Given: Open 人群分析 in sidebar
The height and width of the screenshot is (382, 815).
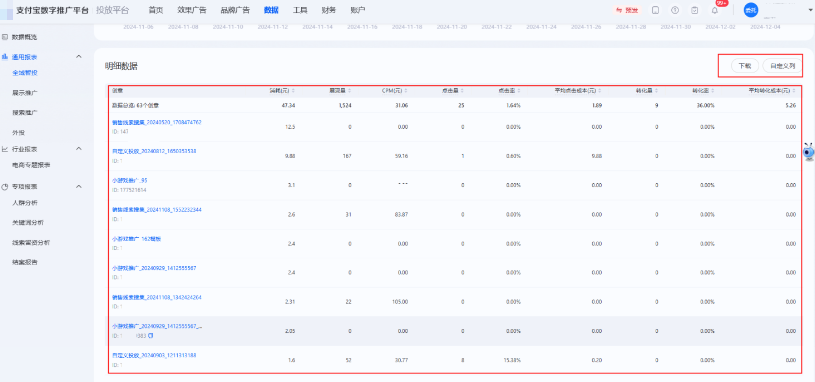Looking at the screenshot, I should click(24, 202).
